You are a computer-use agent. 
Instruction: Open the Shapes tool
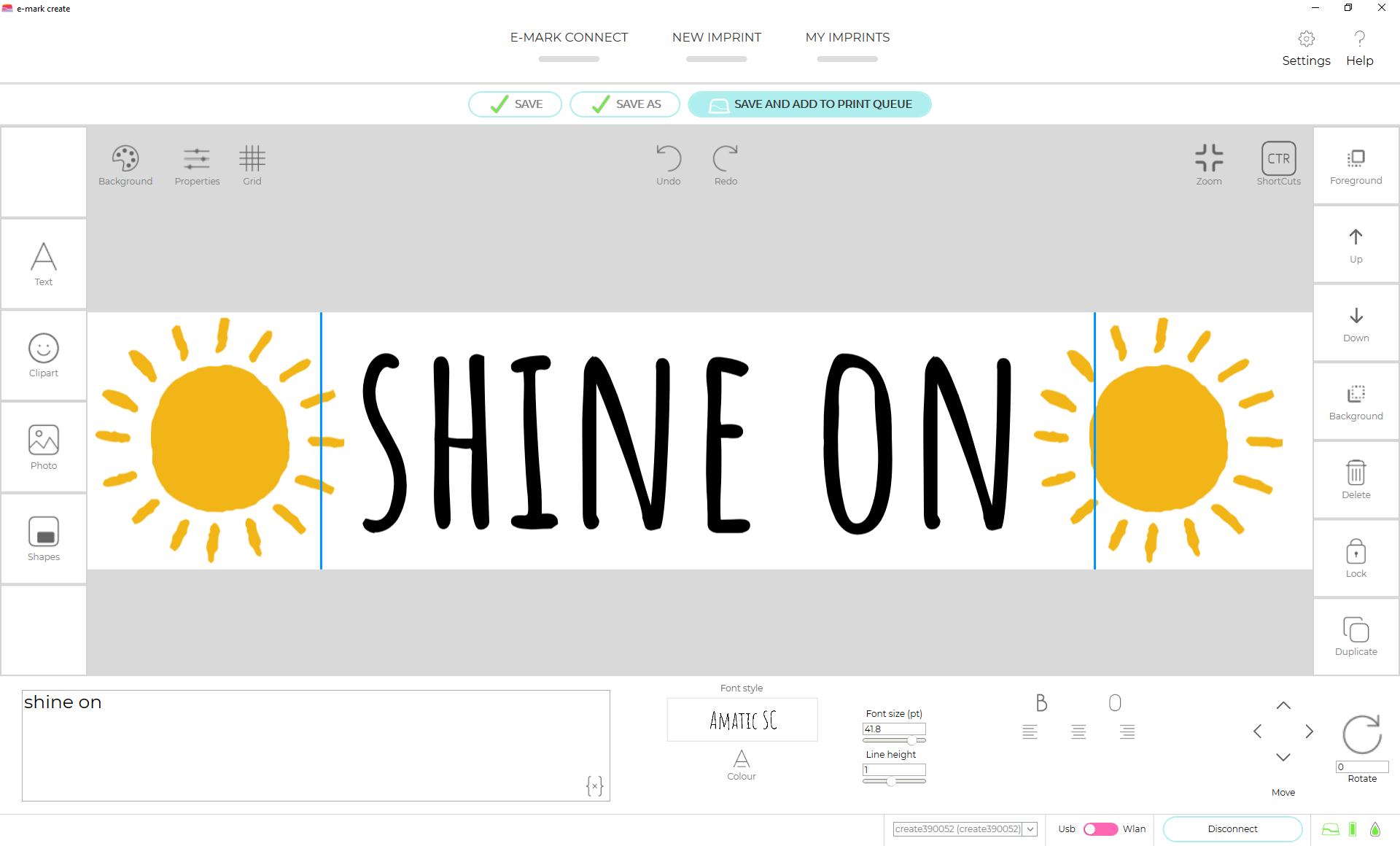click(x=43, y=539)
